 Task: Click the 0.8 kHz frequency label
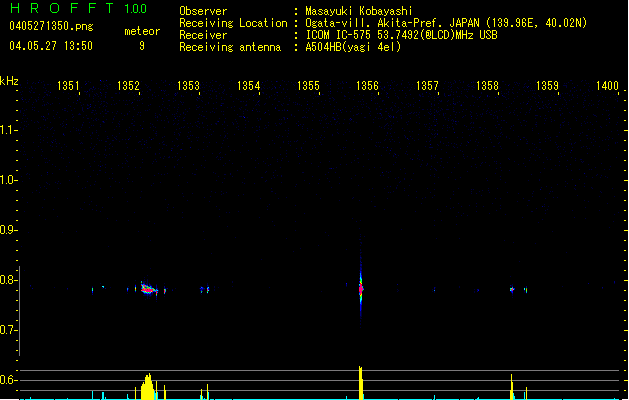point(7,280)
